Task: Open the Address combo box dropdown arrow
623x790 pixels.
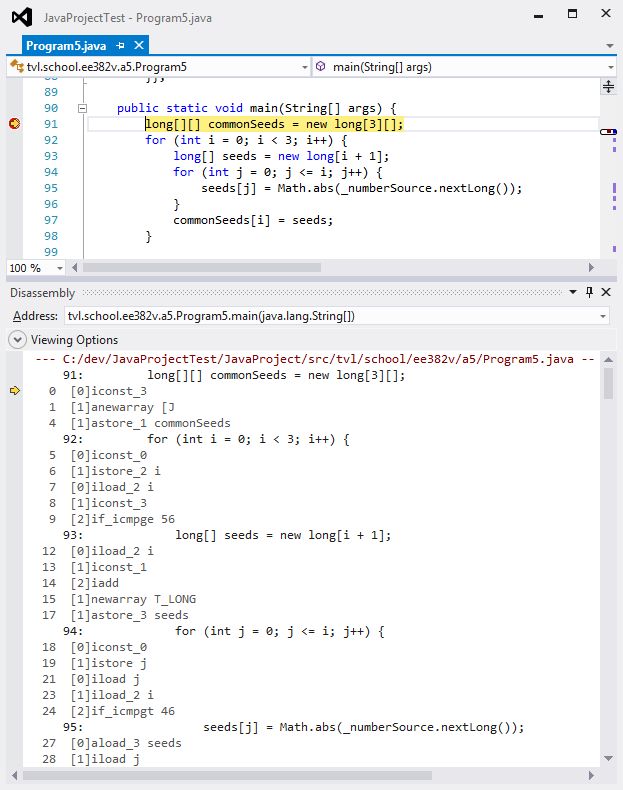Action: (603, 316)
